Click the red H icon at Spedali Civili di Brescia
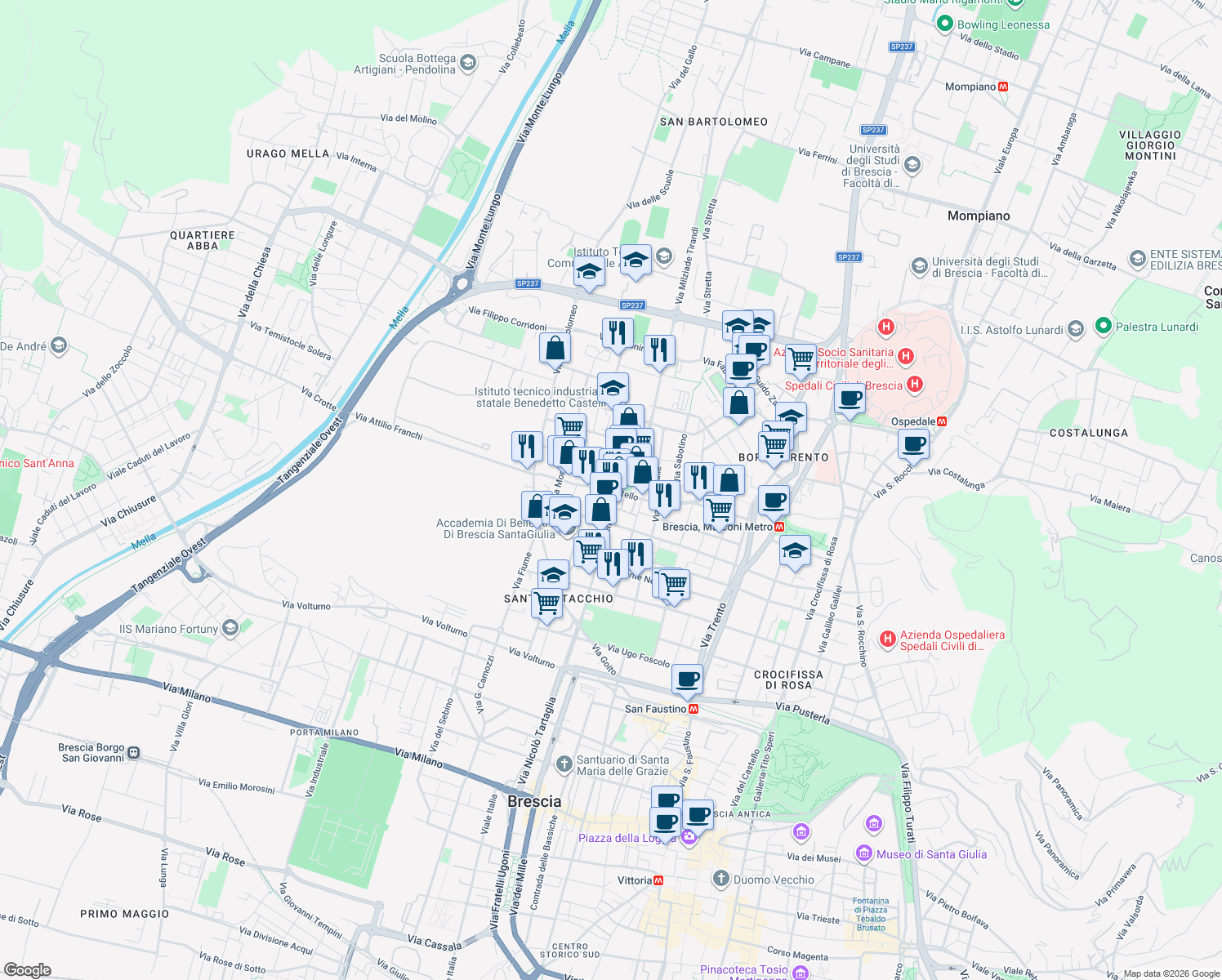The width and height of the screenshot is (1222, 980). click(916, 385)
